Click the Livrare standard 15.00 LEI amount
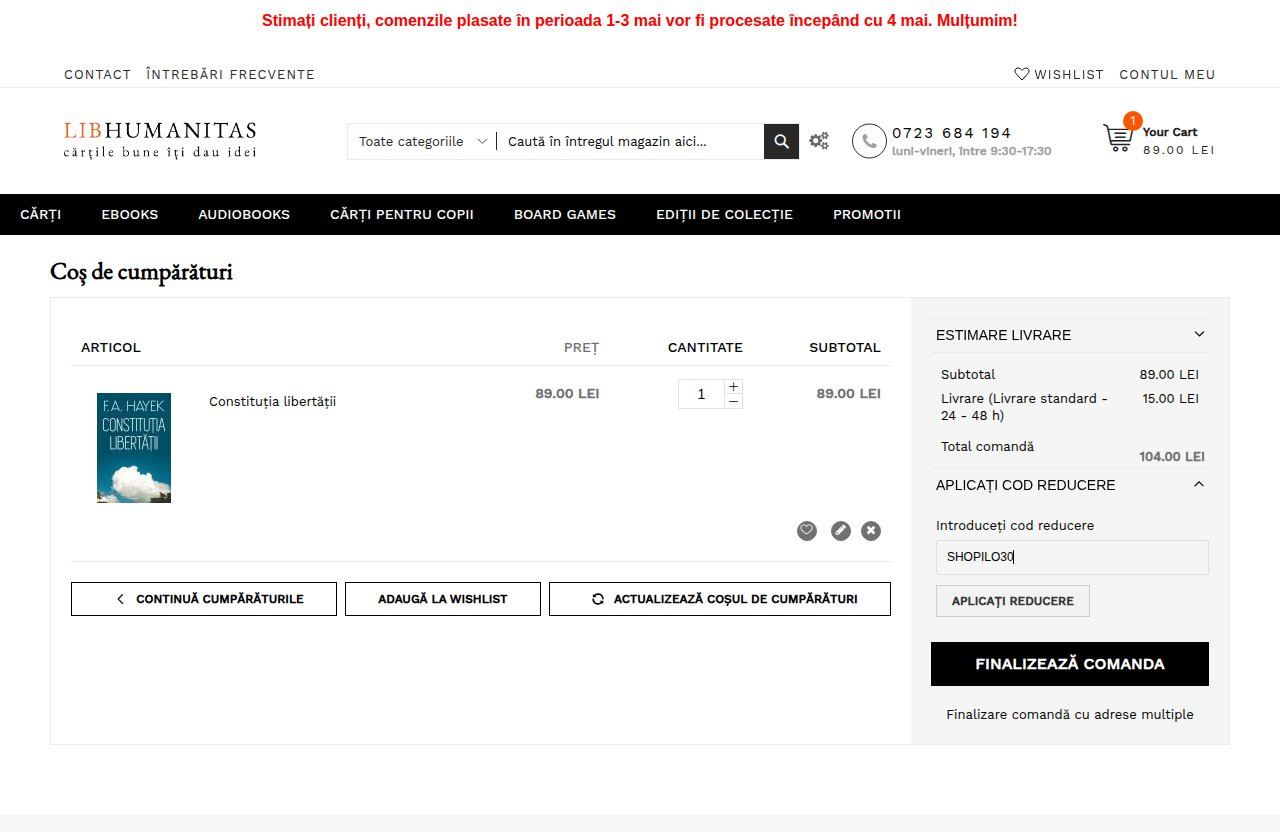The image size is (1280, 832). pyautogui.click(x=1170, y=398)
